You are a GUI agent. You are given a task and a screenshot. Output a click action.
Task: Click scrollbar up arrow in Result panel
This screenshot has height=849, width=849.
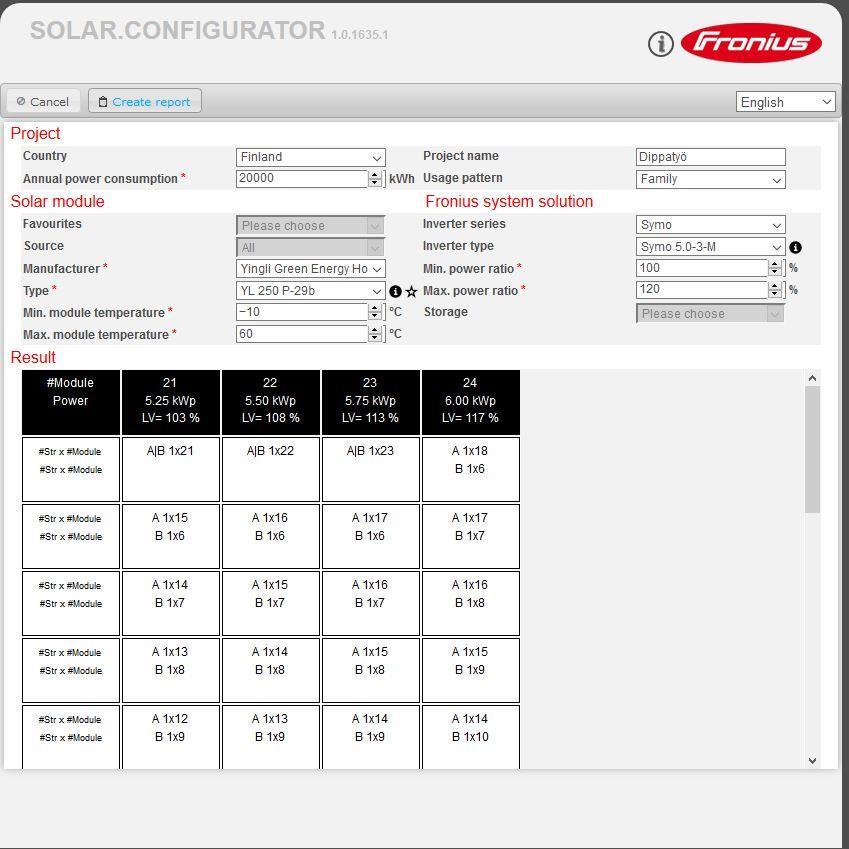(x=812, y=378)
